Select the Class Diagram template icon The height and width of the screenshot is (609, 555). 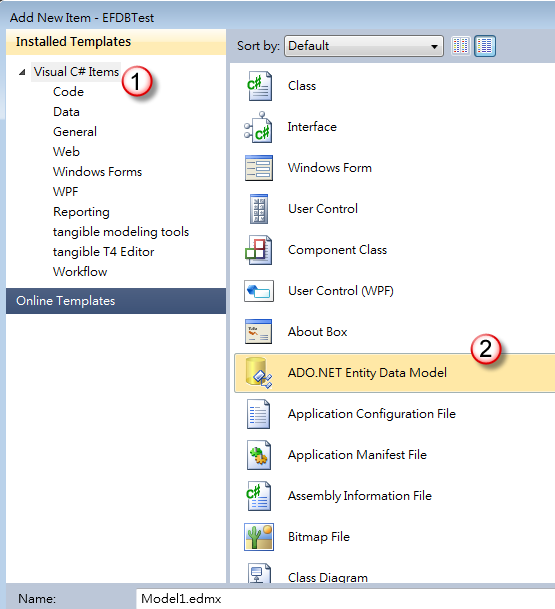[259, 573]
